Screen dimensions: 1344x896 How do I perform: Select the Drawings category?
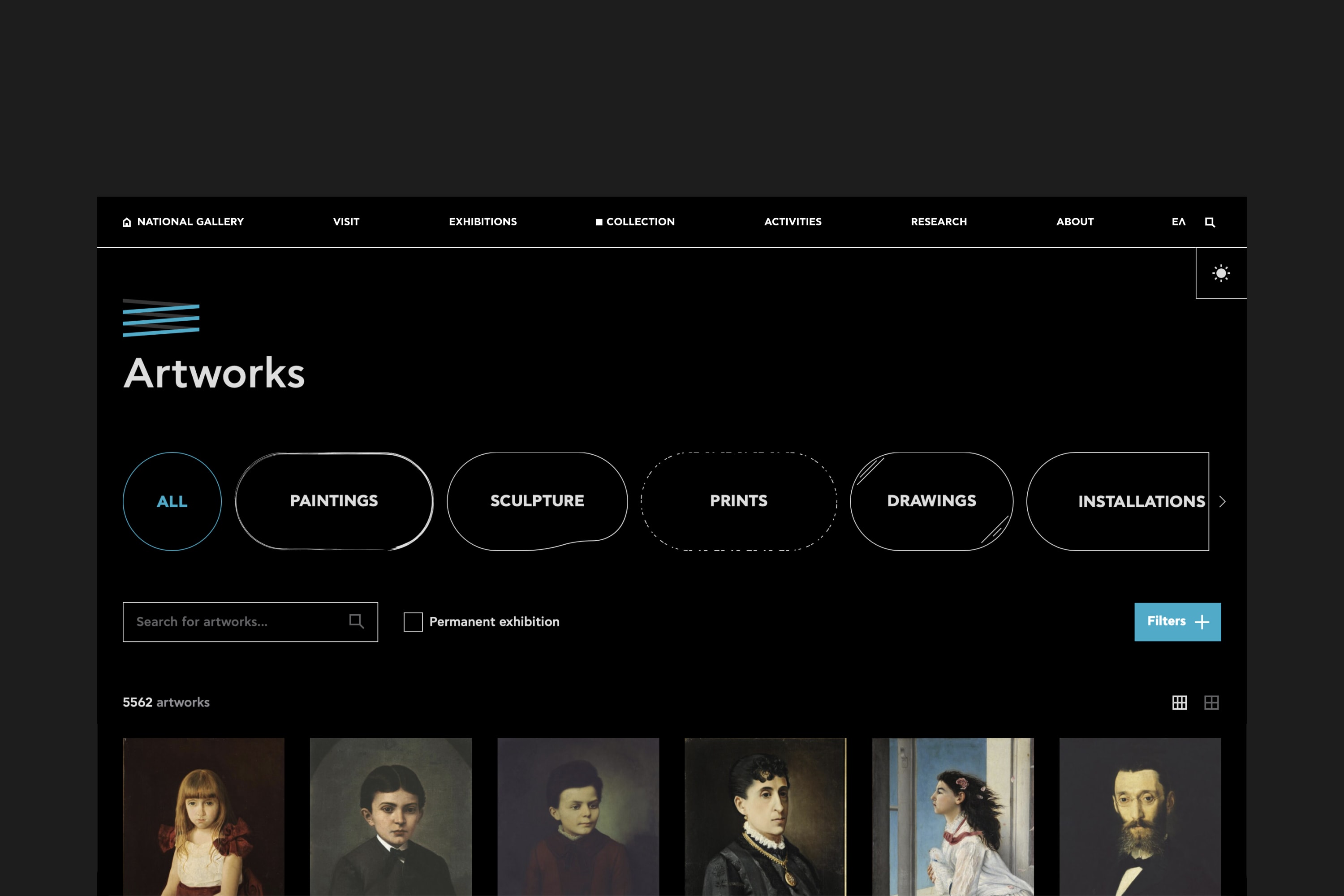931,502
